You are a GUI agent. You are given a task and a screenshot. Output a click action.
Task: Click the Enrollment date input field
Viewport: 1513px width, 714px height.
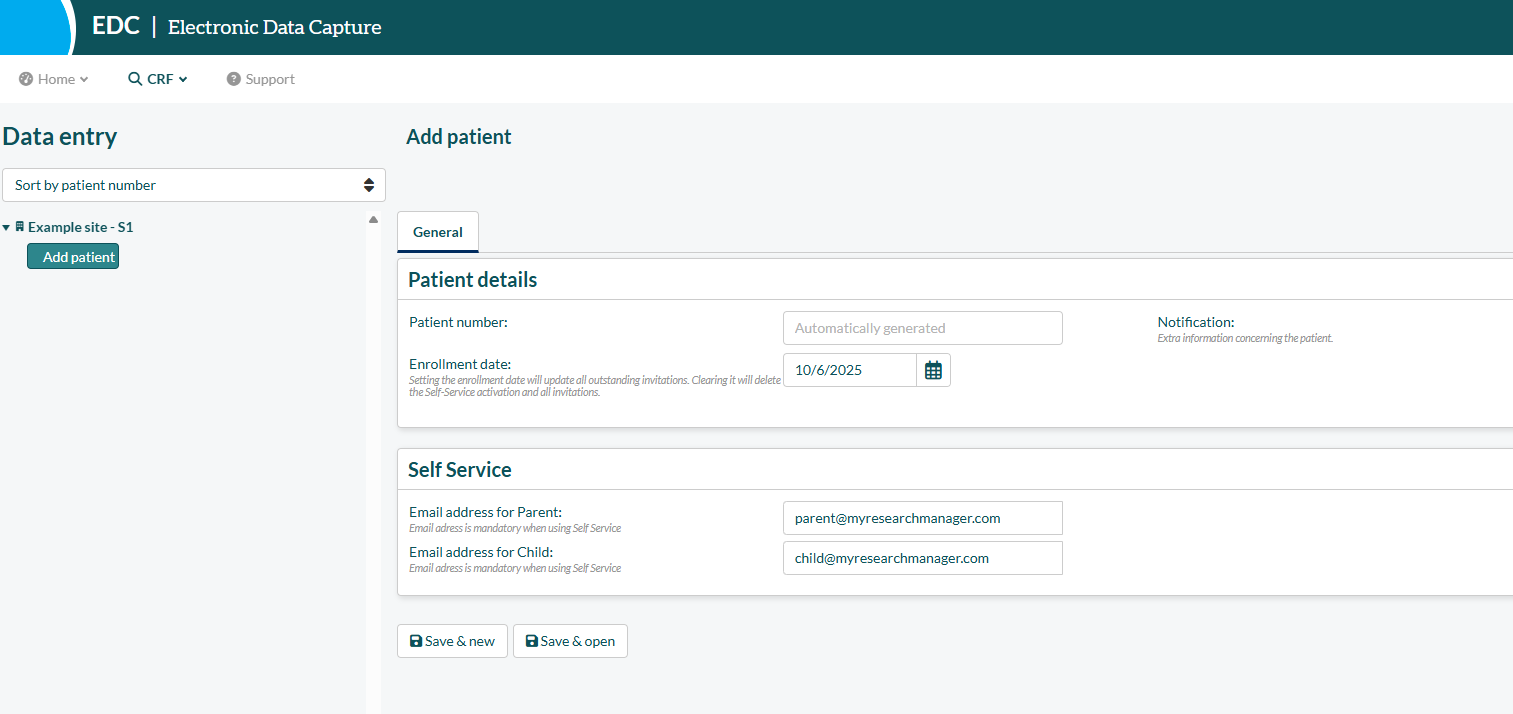point(850,370)
